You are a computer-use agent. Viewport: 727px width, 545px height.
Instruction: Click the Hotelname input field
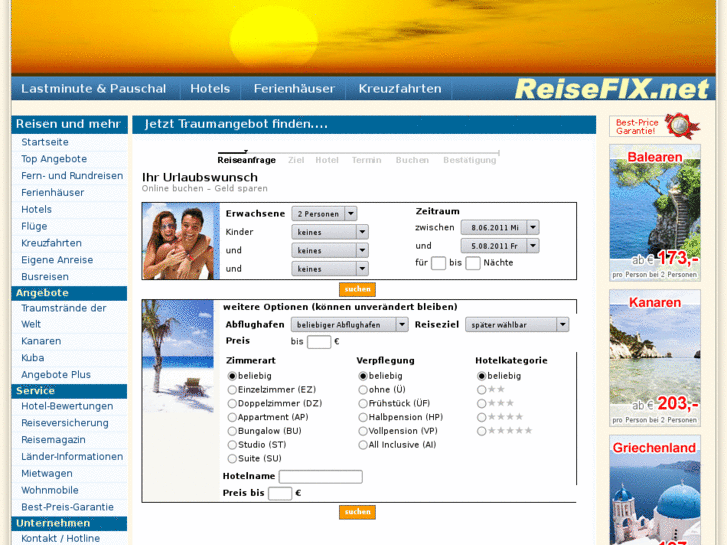point(321,476)
